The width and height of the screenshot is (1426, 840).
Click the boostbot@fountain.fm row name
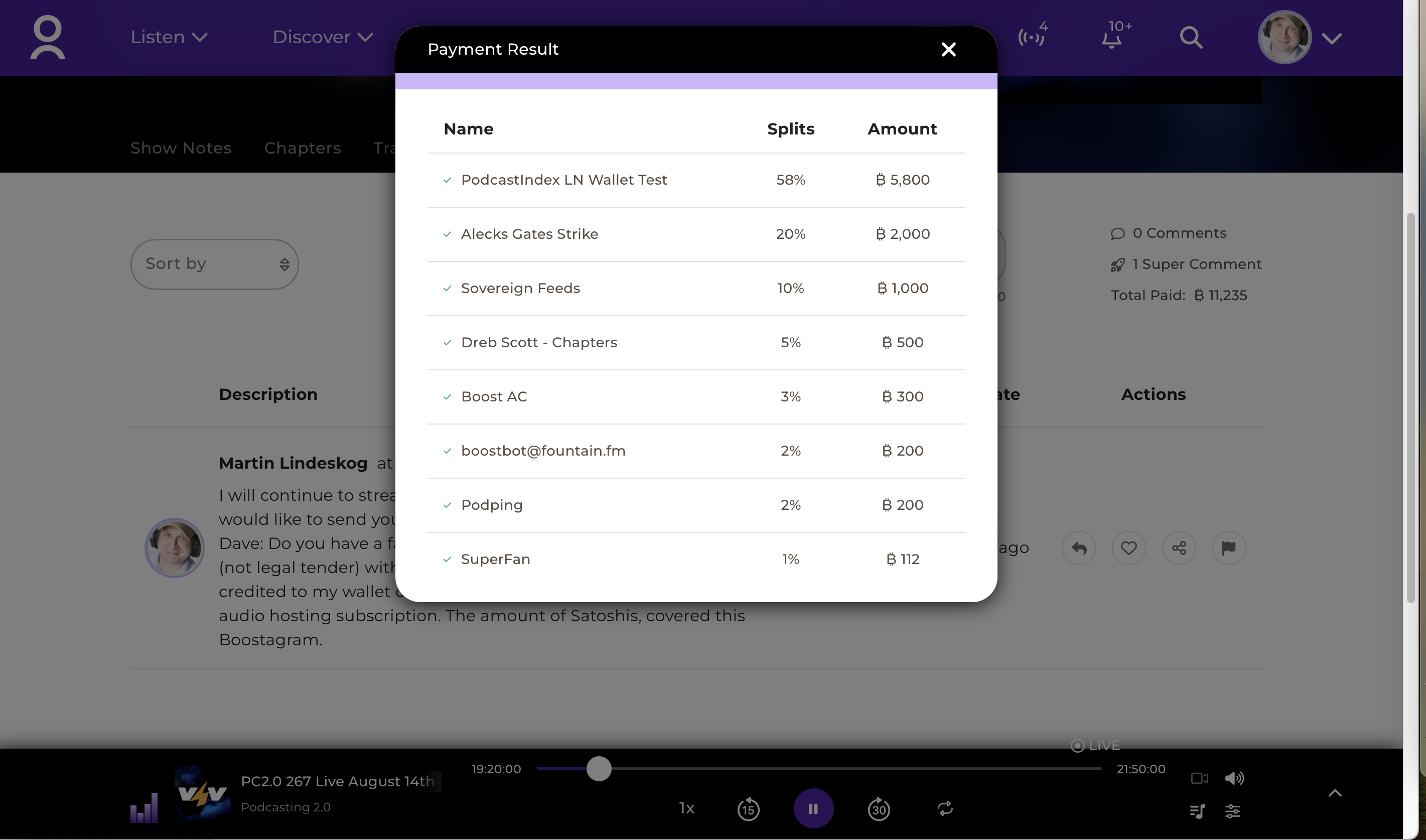543,451
